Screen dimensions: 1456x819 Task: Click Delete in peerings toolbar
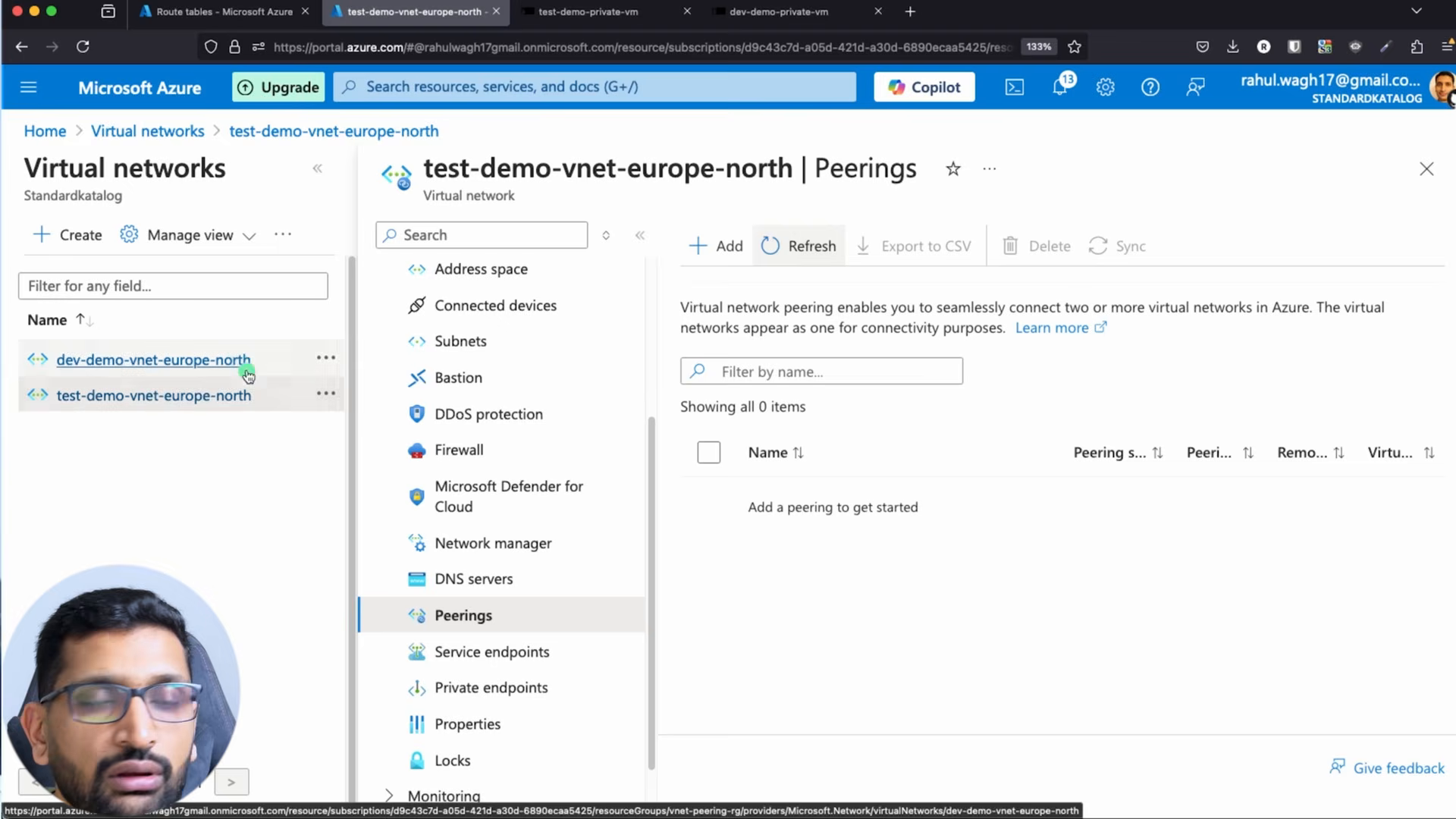tap(1037, 246)
